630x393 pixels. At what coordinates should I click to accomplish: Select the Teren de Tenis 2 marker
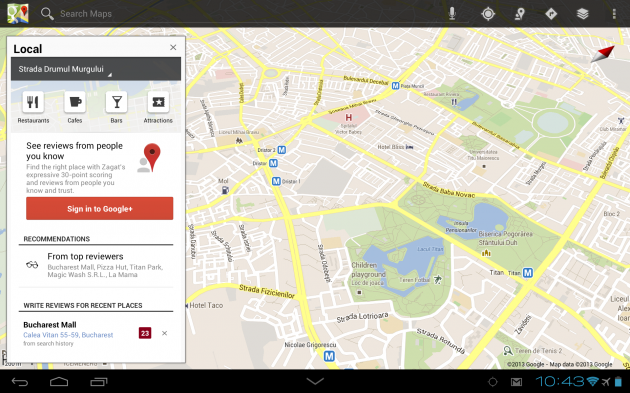tap(508, 351)
